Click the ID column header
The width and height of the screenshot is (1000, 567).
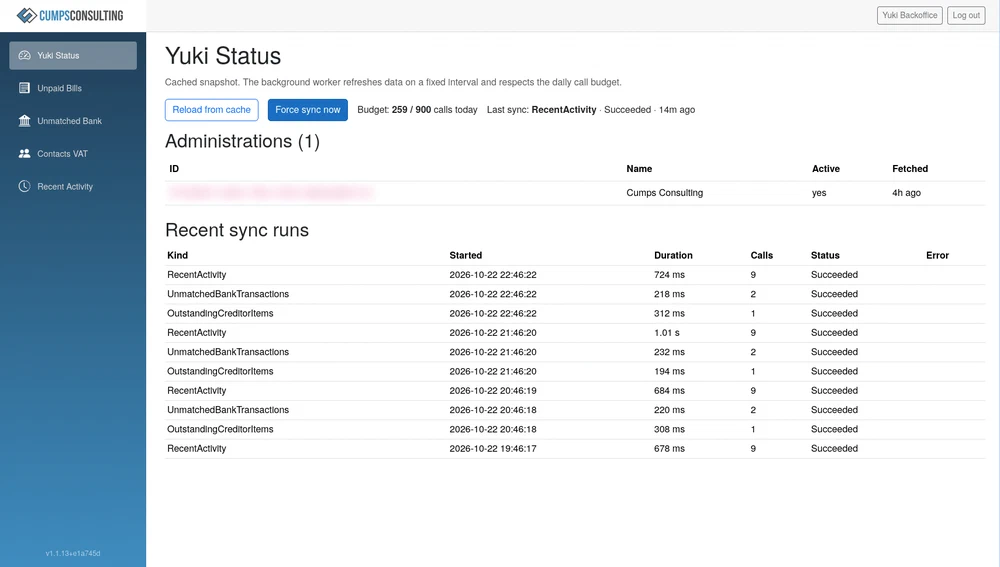174,169
